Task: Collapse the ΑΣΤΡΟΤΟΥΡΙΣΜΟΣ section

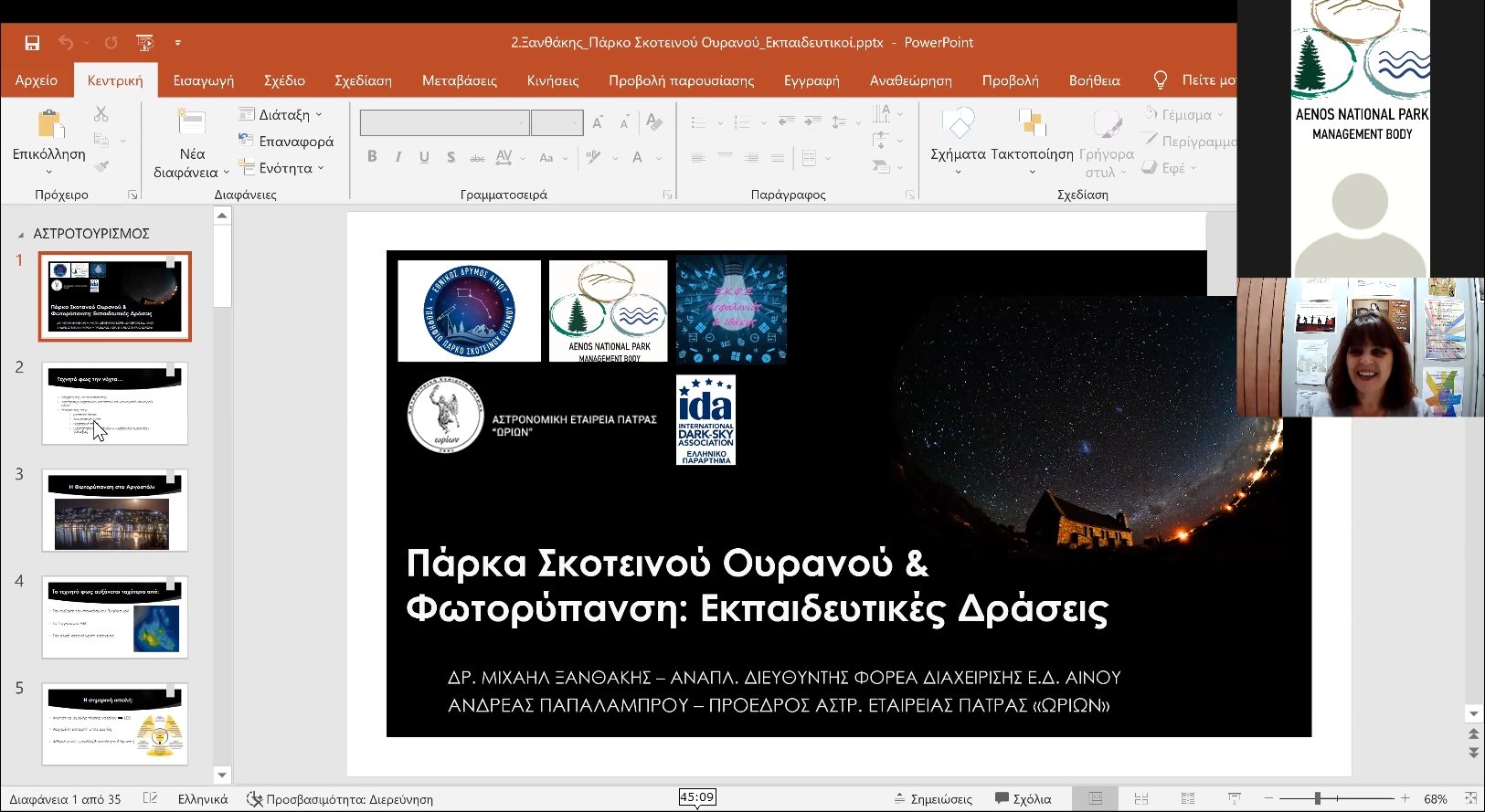Action: coord(21,235)
